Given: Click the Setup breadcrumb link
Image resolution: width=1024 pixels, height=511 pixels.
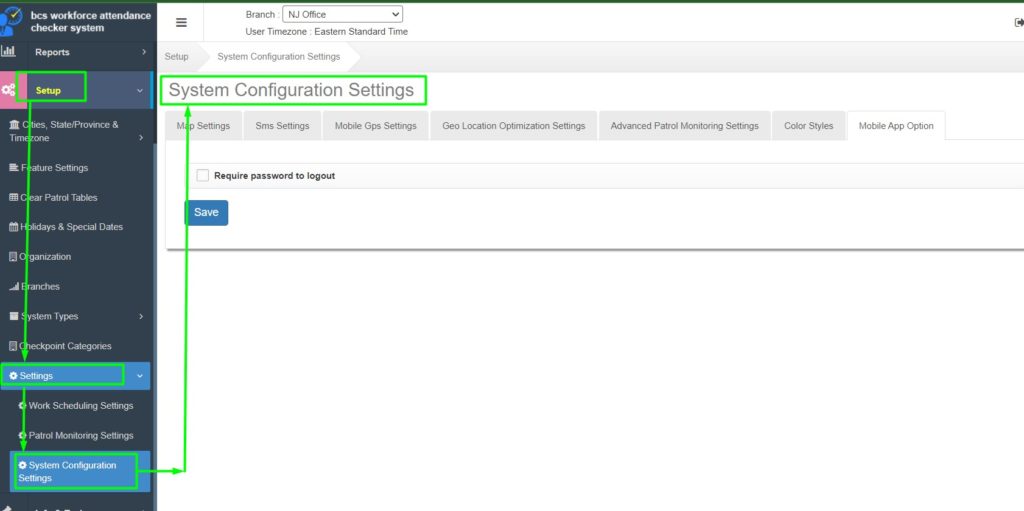Looking at the screenshot, I should pyautogui.click(x=176, y=57).
